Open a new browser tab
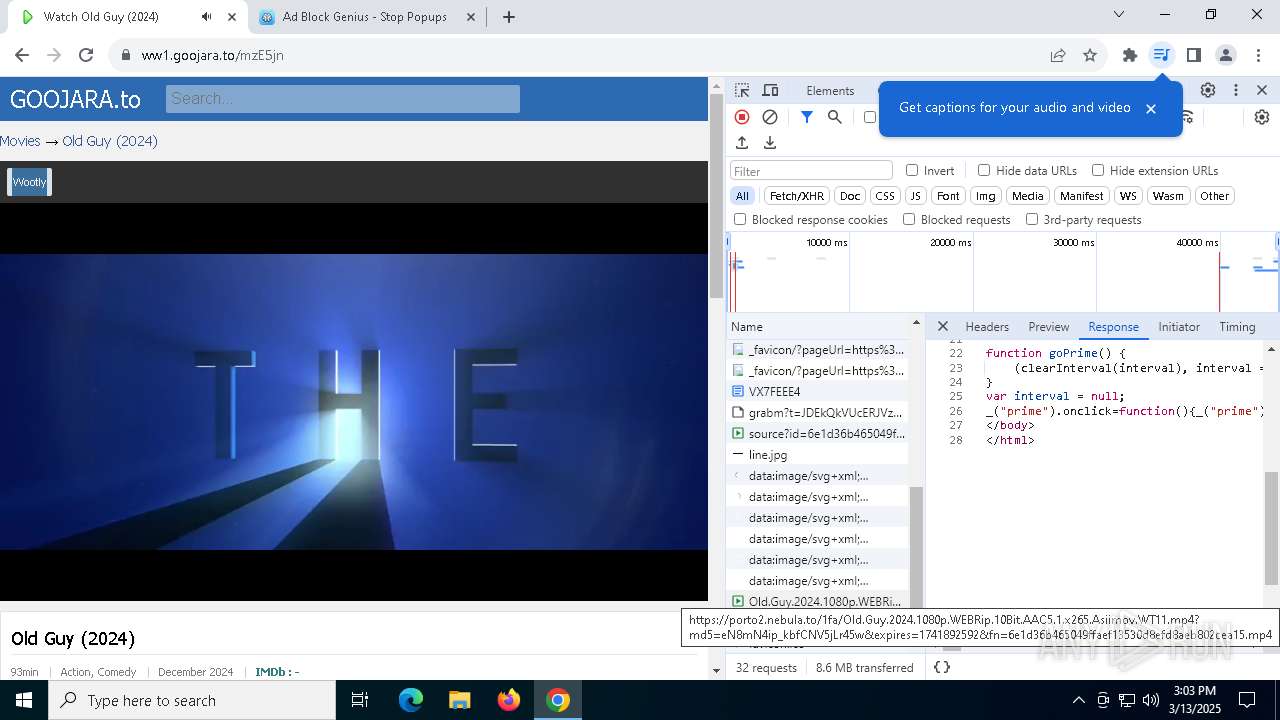The width and height of the screenshot is (1280, 720). (509, 17)
